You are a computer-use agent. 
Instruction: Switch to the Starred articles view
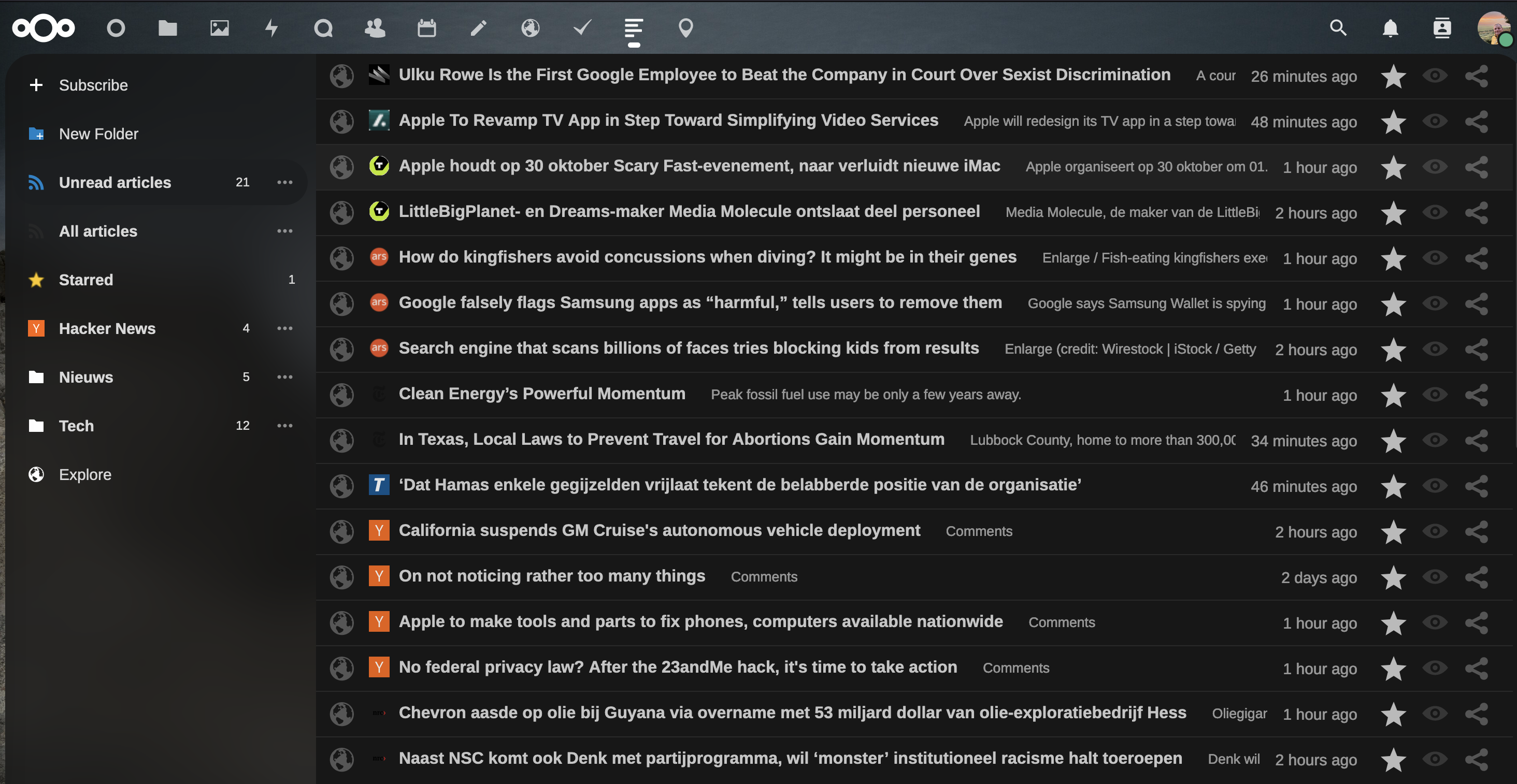(86, 280)
